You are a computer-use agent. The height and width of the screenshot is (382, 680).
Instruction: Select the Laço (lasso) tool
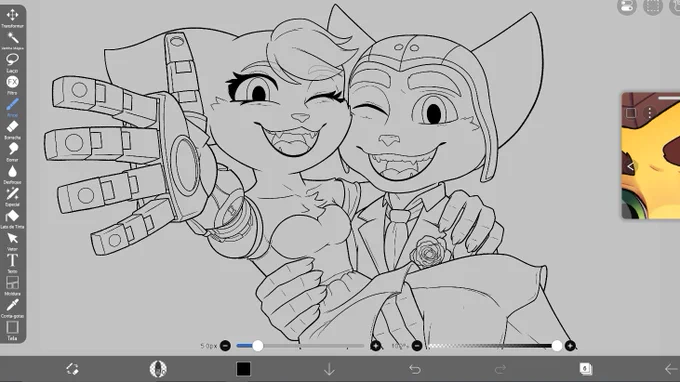coord(12,62)
